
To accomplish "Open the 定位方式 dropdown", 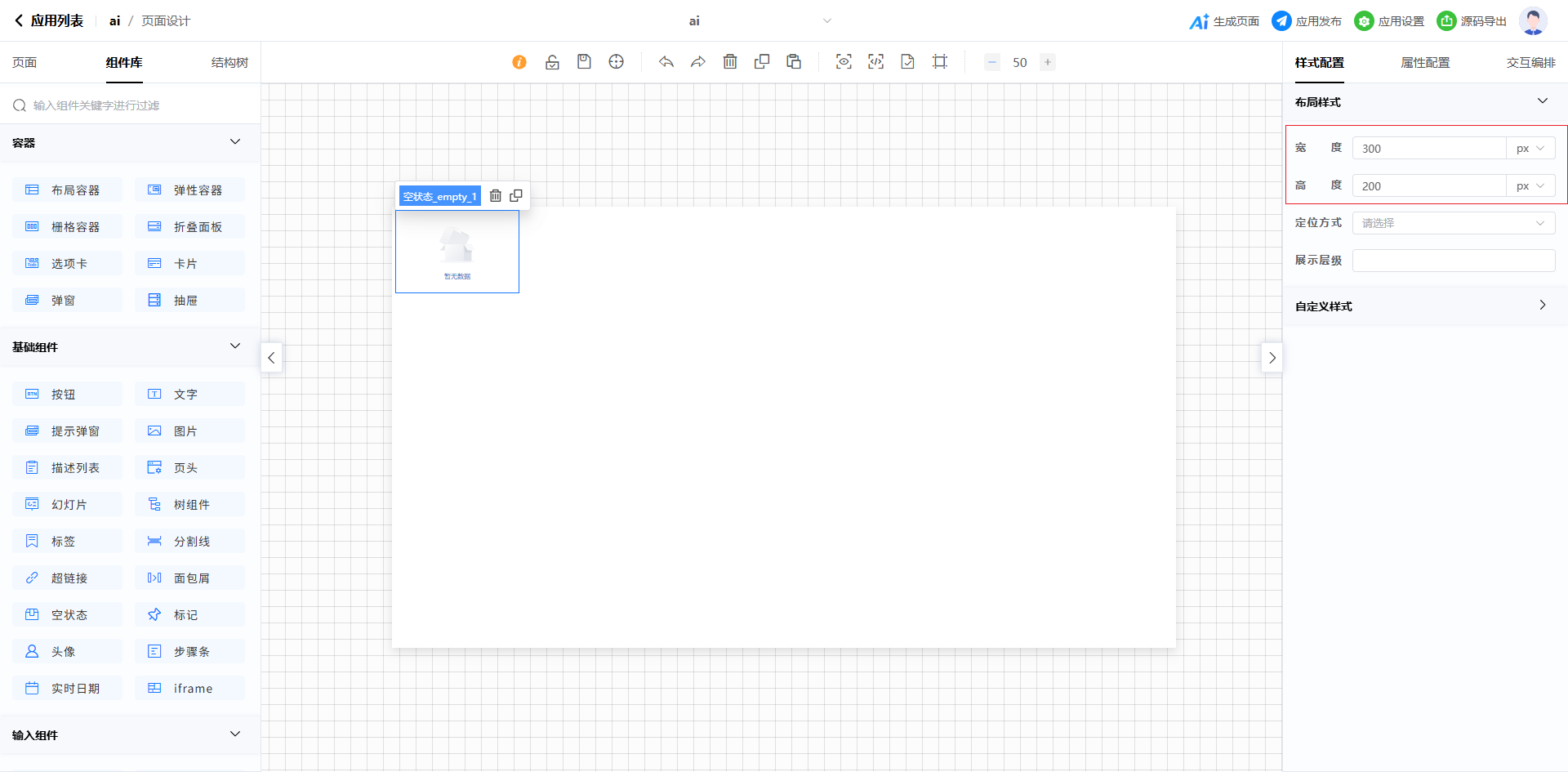I will (1453, 223).
